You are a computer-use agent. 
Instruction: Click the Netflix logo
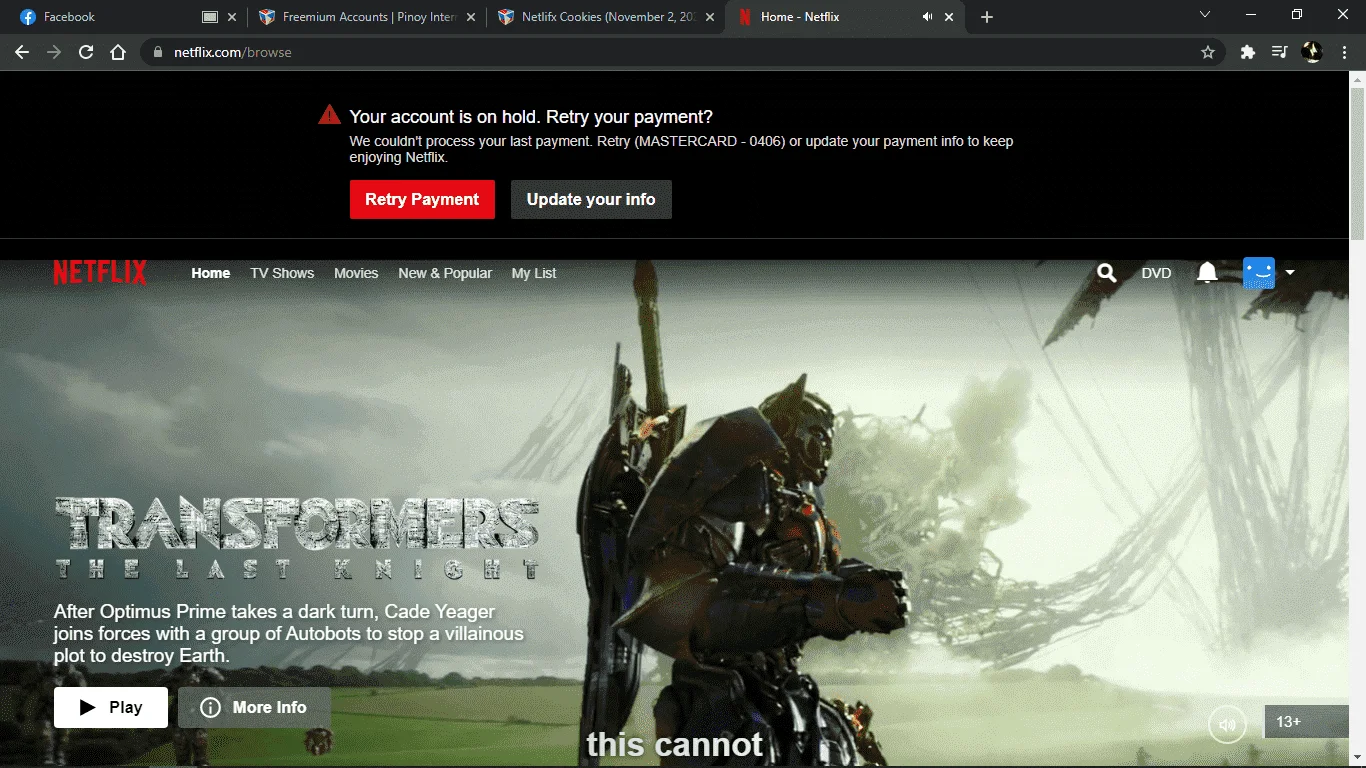click(100, 273)
